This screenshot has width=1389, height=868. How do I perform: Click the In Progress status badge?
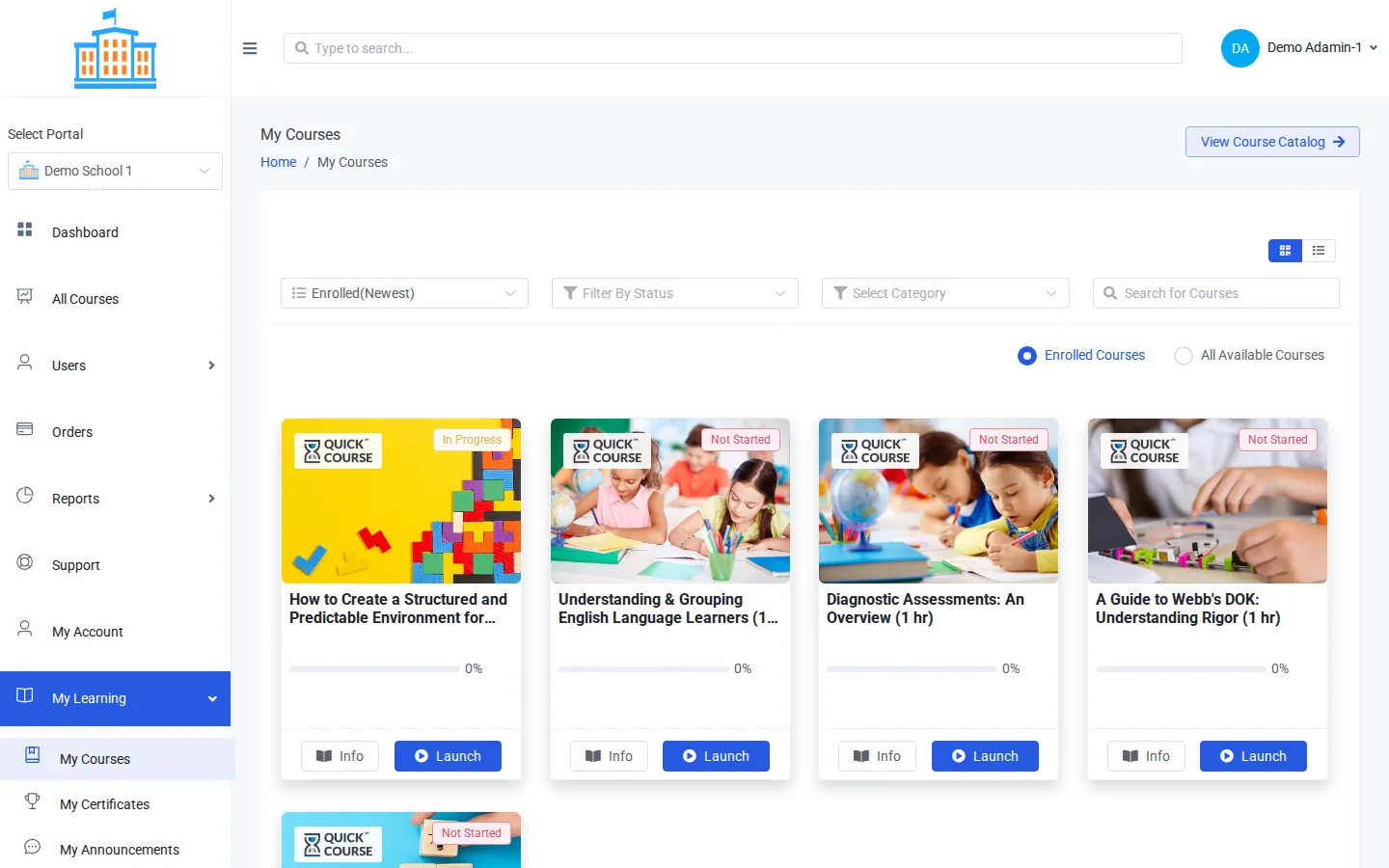(472, 440)
